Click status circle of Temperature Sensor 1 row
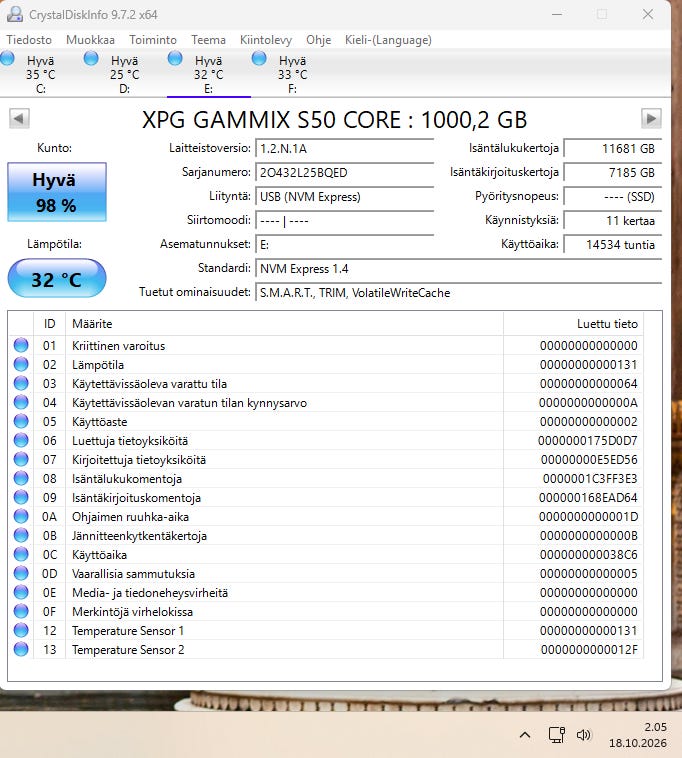Screen dimensions: 682x758 [x=21, y=630]
